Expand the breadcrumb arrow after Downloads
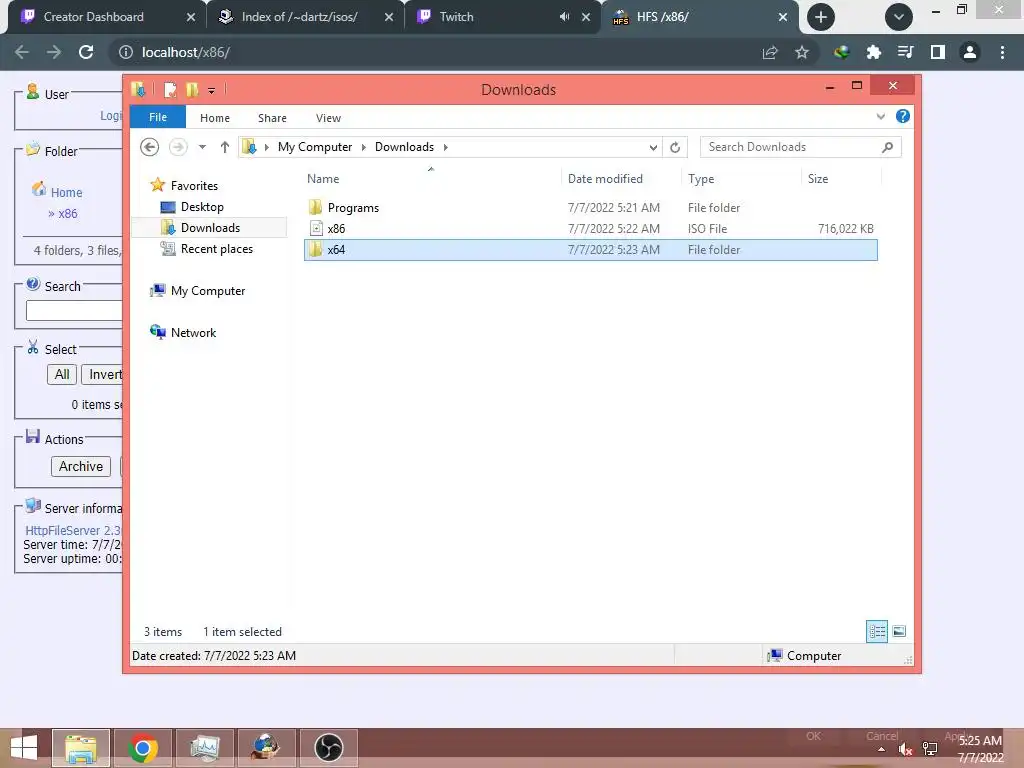 tap(445, 147)
